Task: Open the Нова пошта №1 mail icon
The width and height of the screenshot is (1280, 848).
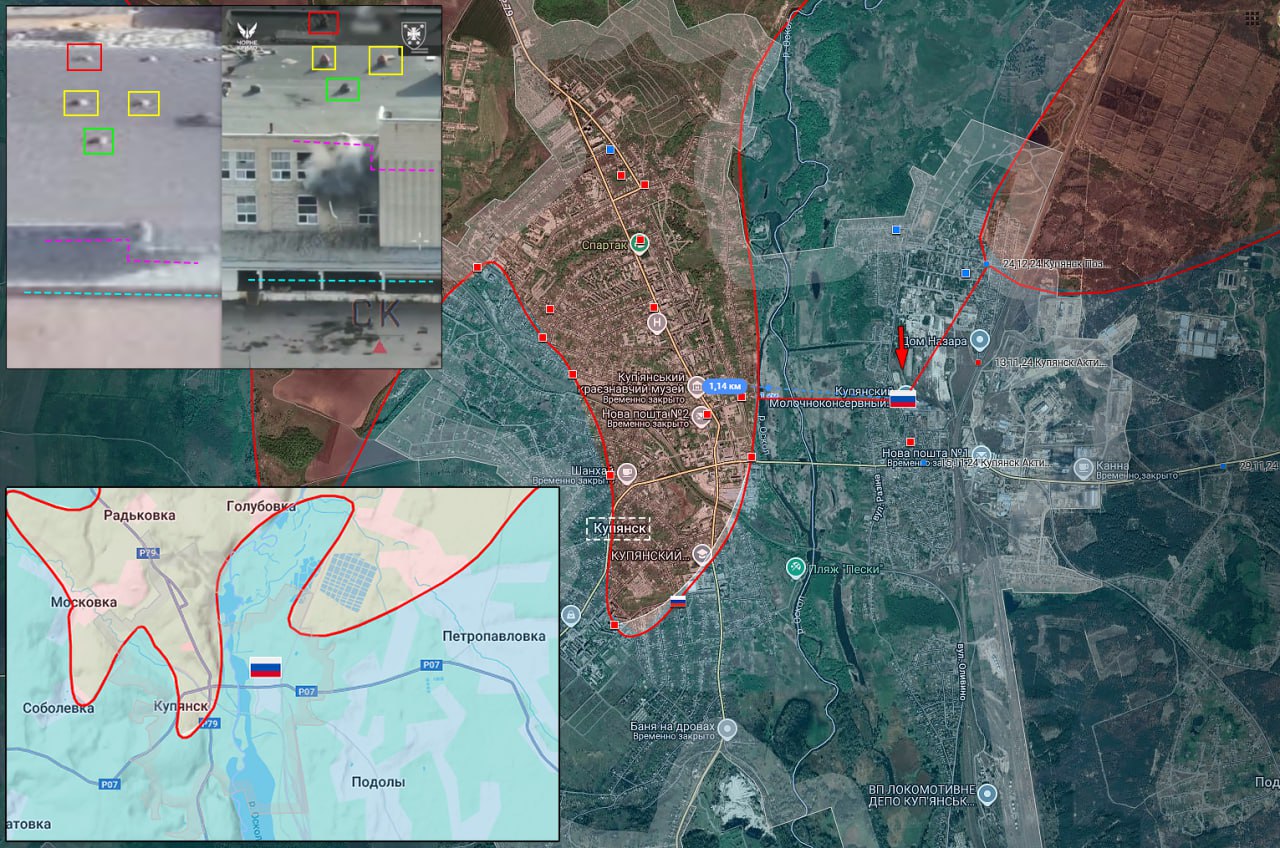Action: click(x=981, y=455)
